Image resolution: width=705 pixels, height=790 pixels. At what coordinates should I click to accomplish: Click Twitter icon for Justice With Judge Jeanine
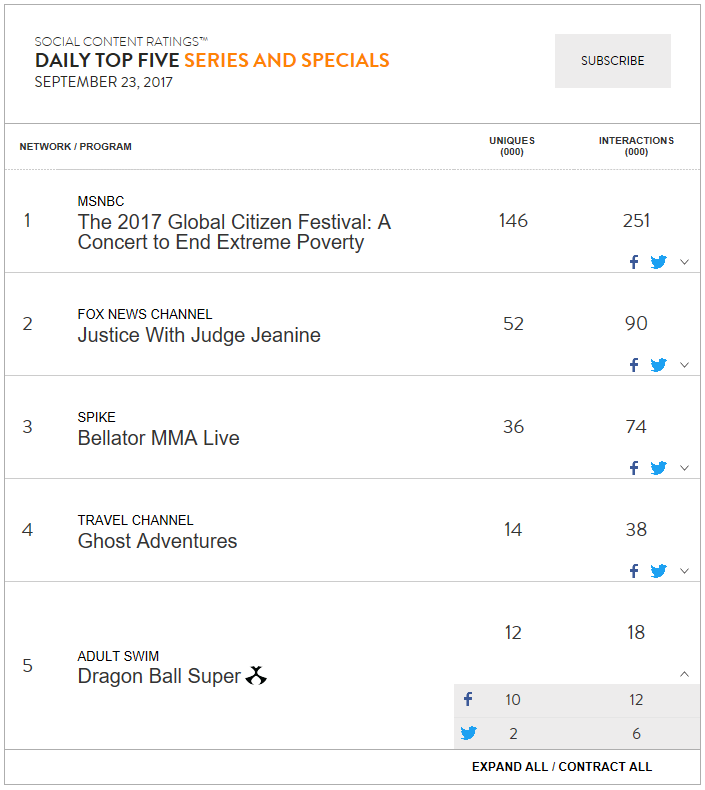tap(658, 365)
